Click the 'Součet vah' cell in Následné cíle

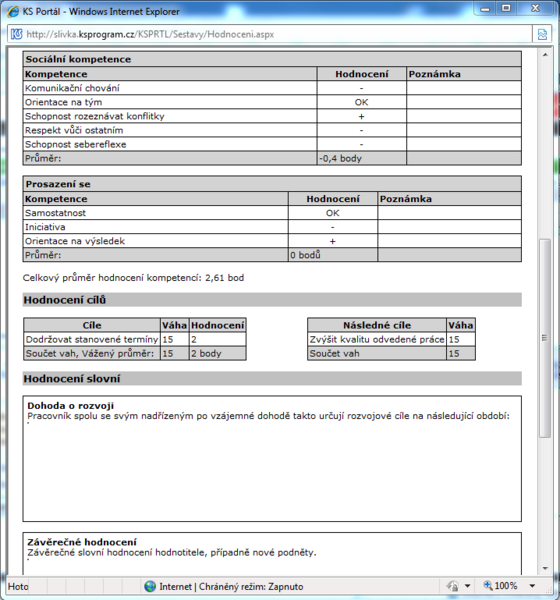tap(377, 354)
